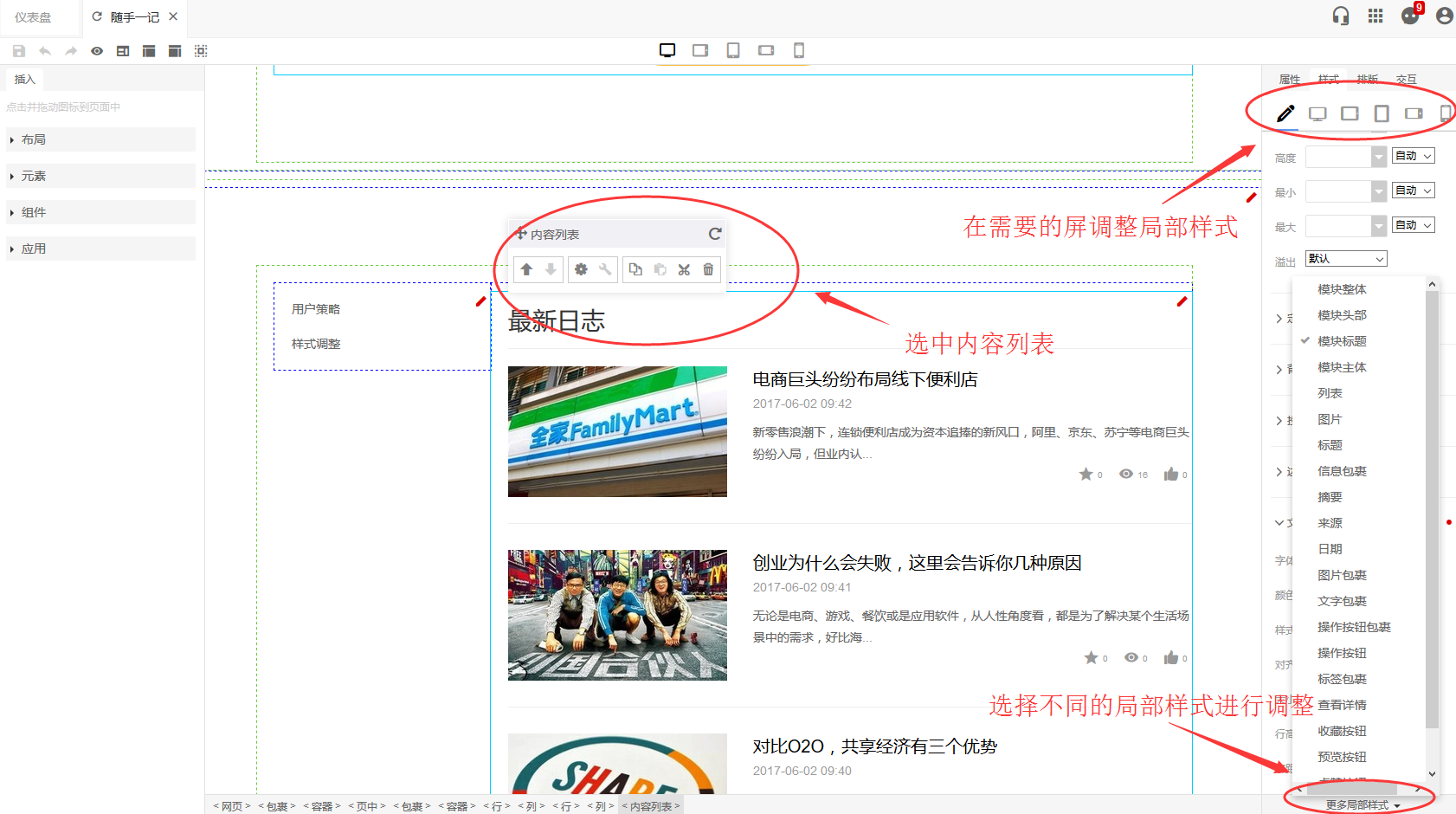The height and width of the screenshot is (814, 1456).
Task: Switch canvas to desktop monitor view
Action: pyautogui.click(x=667, y=50)
